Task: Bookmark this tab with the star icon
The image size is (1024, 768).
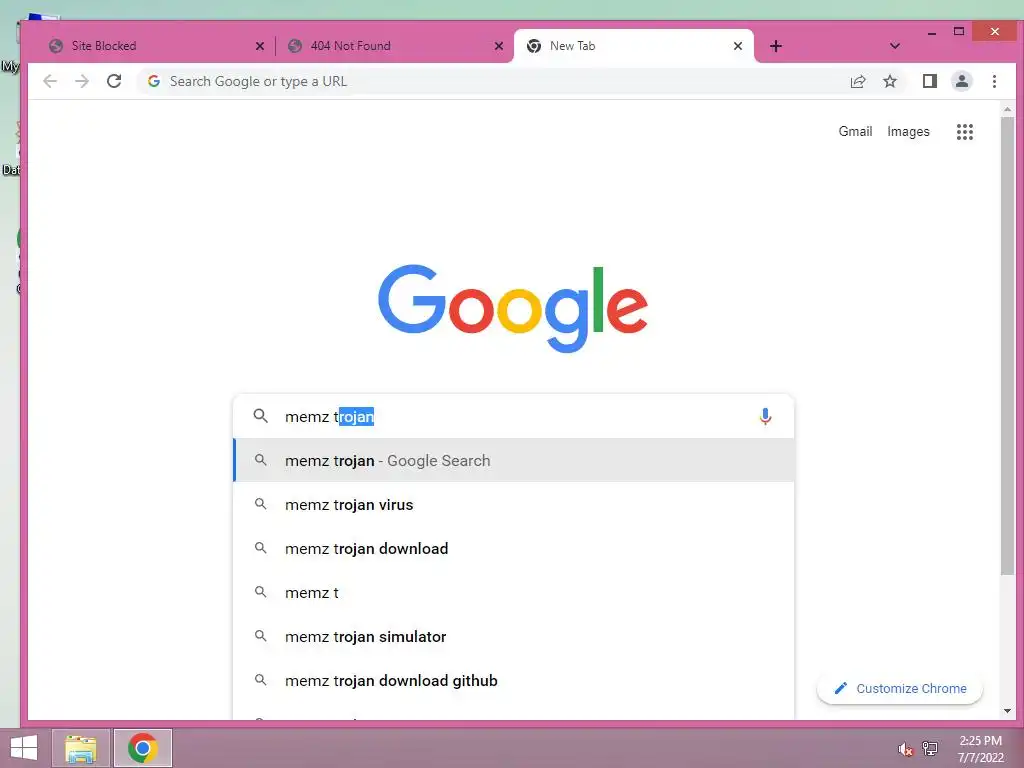Action: click(x=889, y=81)
